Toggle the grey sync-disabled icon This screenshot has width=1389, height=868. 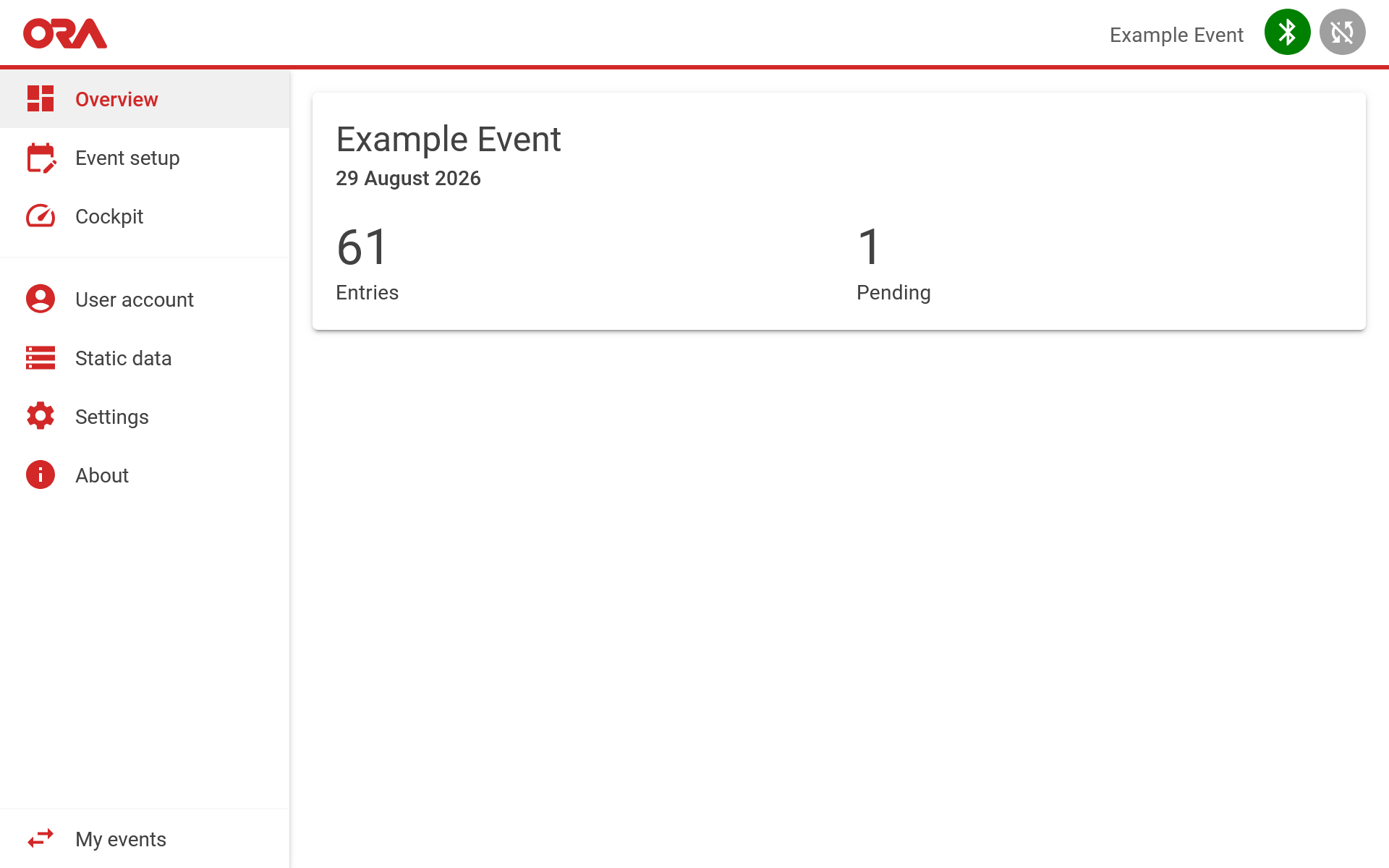(x=1342, y=32)
